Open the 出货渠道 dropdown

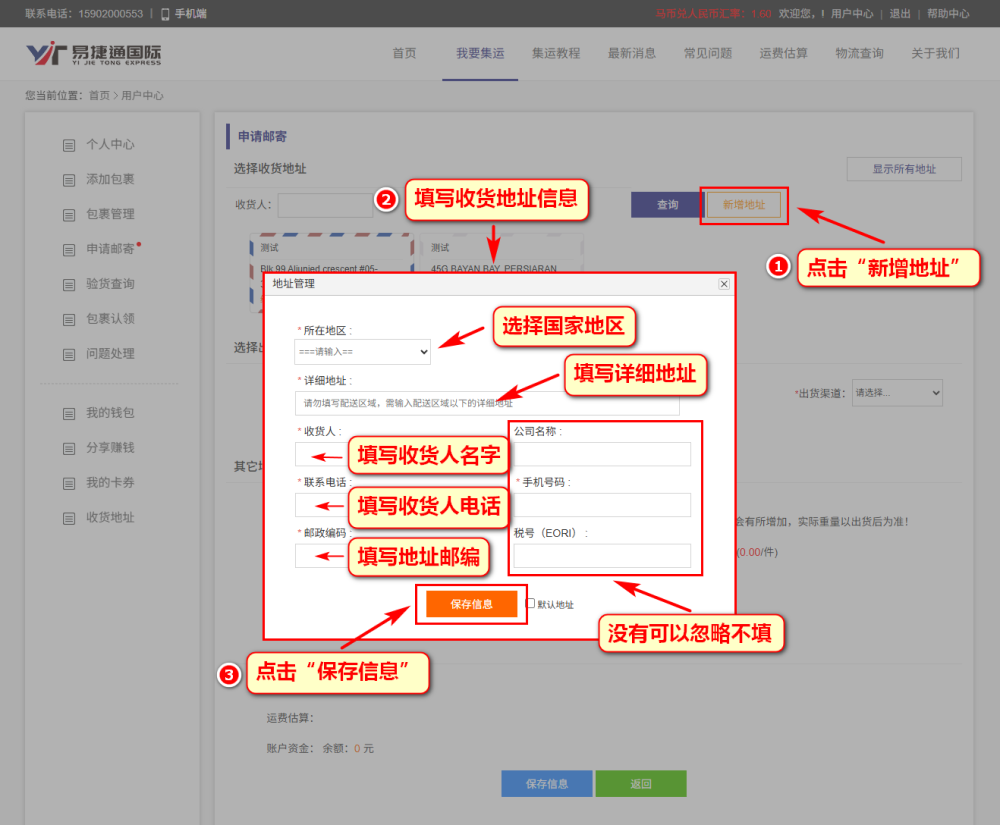897,393
